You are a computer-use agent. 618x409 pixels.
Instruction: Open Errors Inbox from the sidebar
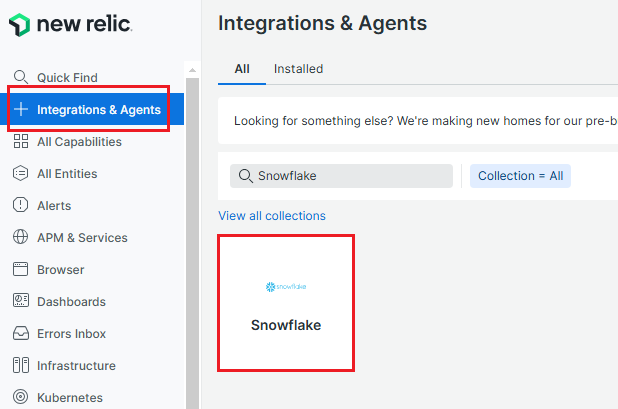point(71,334)
